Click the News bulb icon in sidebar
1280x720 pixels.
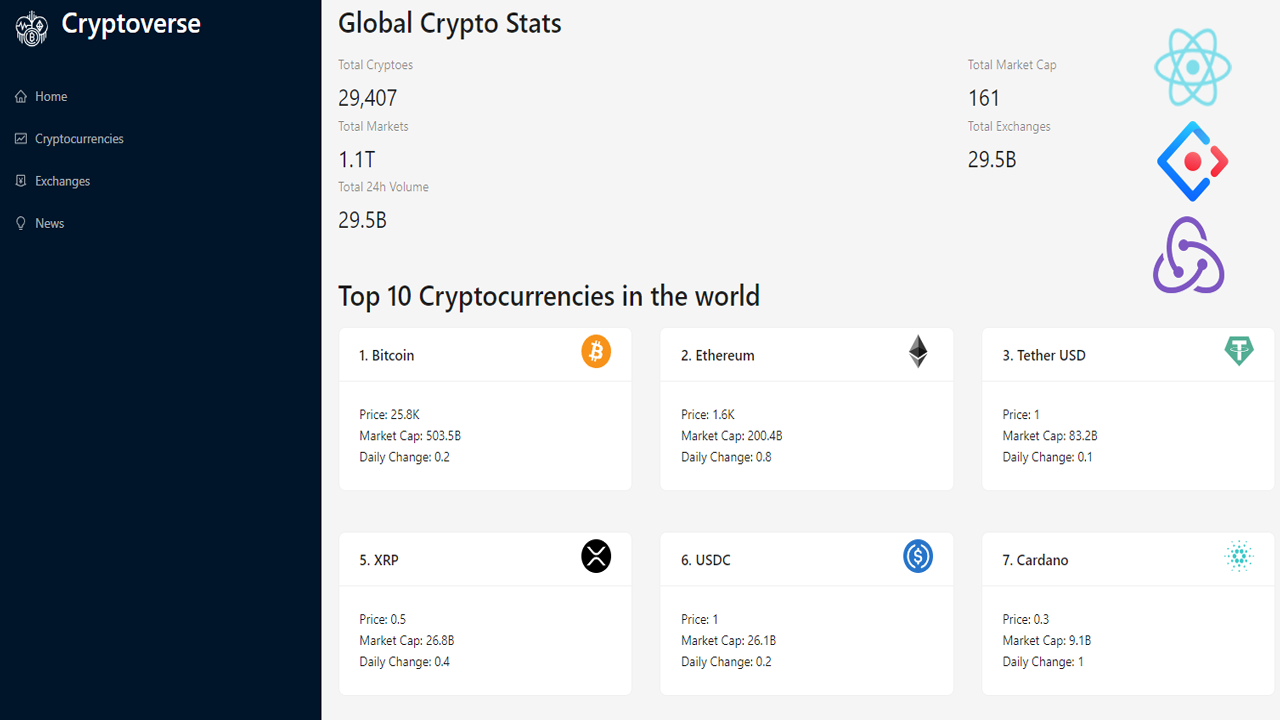(x=20, y=222)
